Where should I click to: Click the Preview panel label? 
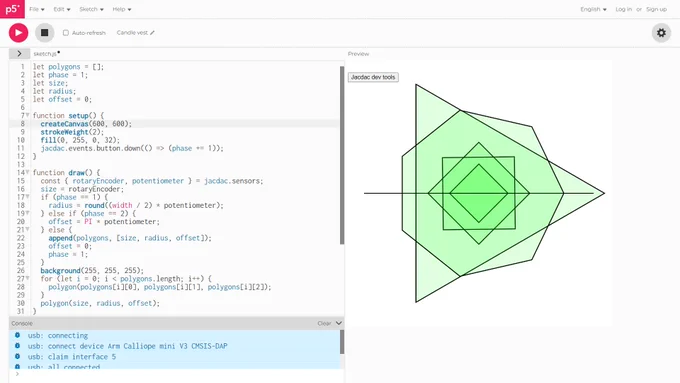(358, 54)
